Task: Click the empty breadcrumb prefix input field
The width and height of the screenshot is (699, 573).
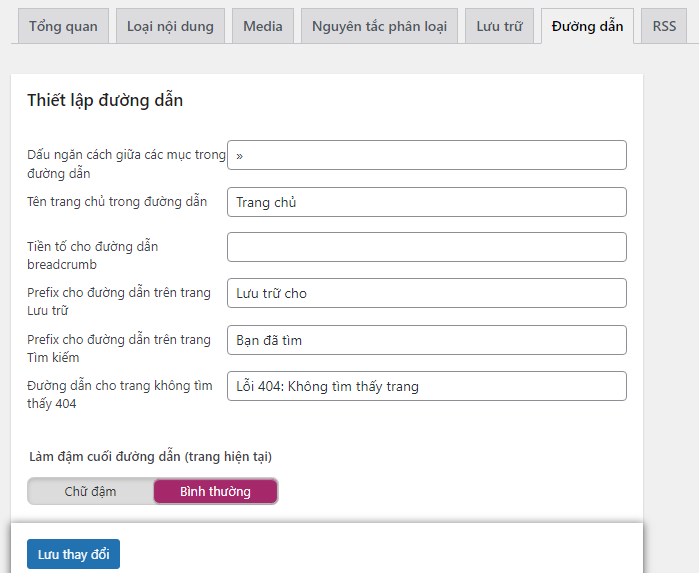Action: (x=427, y=247)
